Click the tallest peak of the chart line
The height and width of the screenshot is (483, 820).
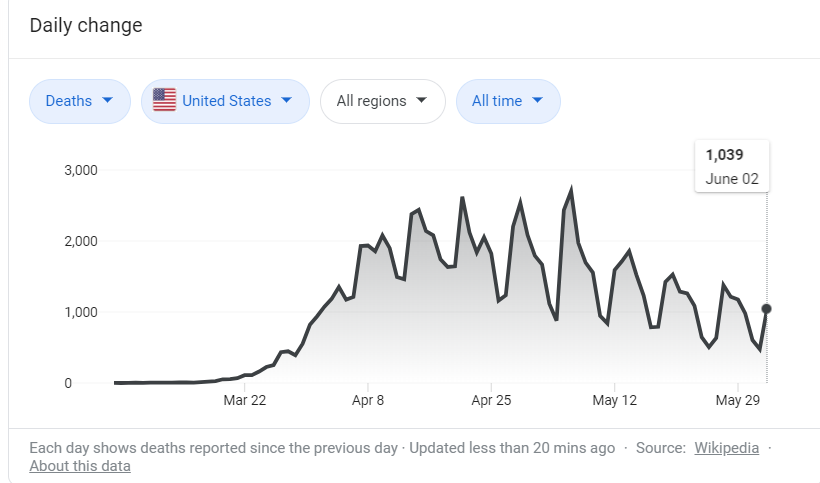pos(571,189)
